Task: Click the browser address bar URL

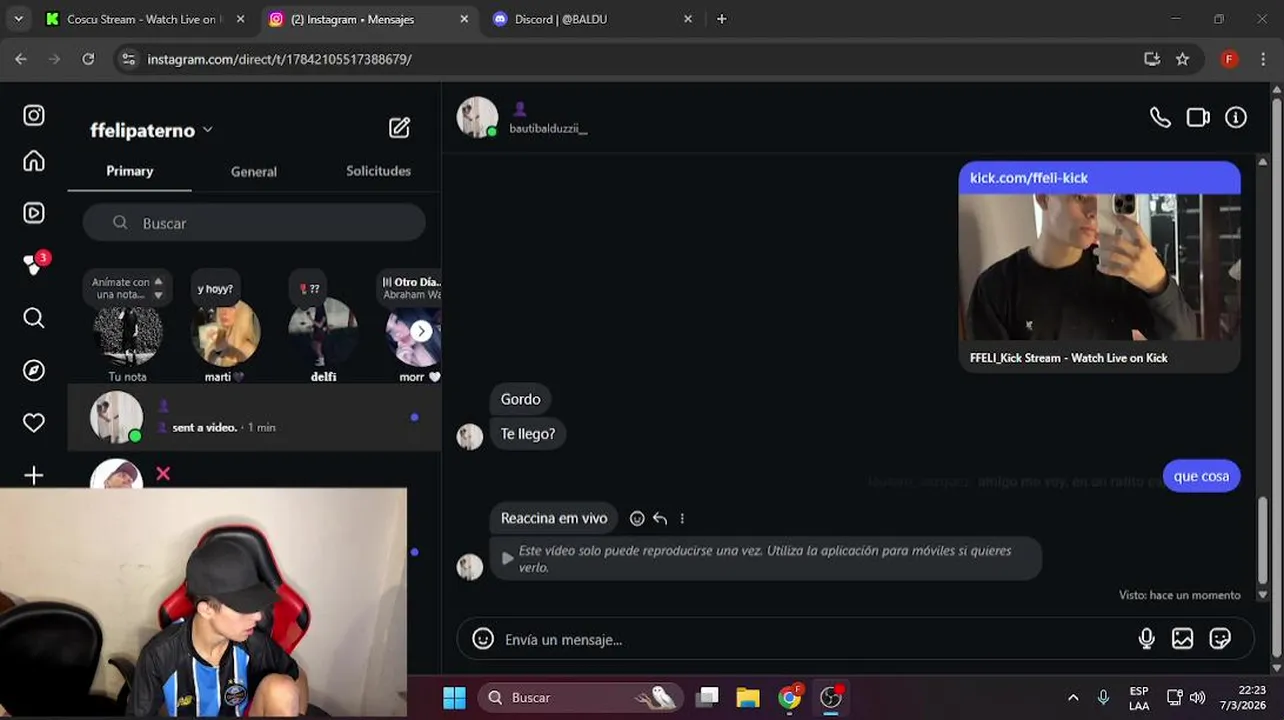Action: 279,59
